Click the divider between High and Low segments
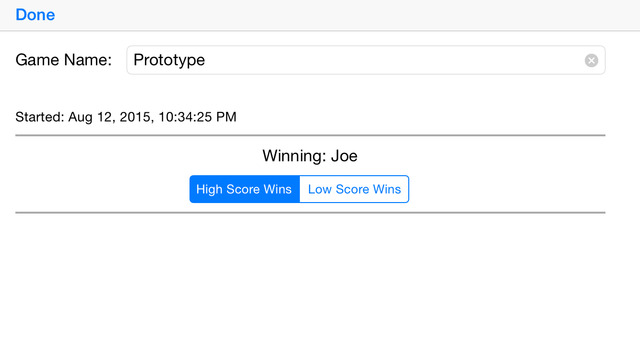The image size is (640, 360). tap(300, 189)
